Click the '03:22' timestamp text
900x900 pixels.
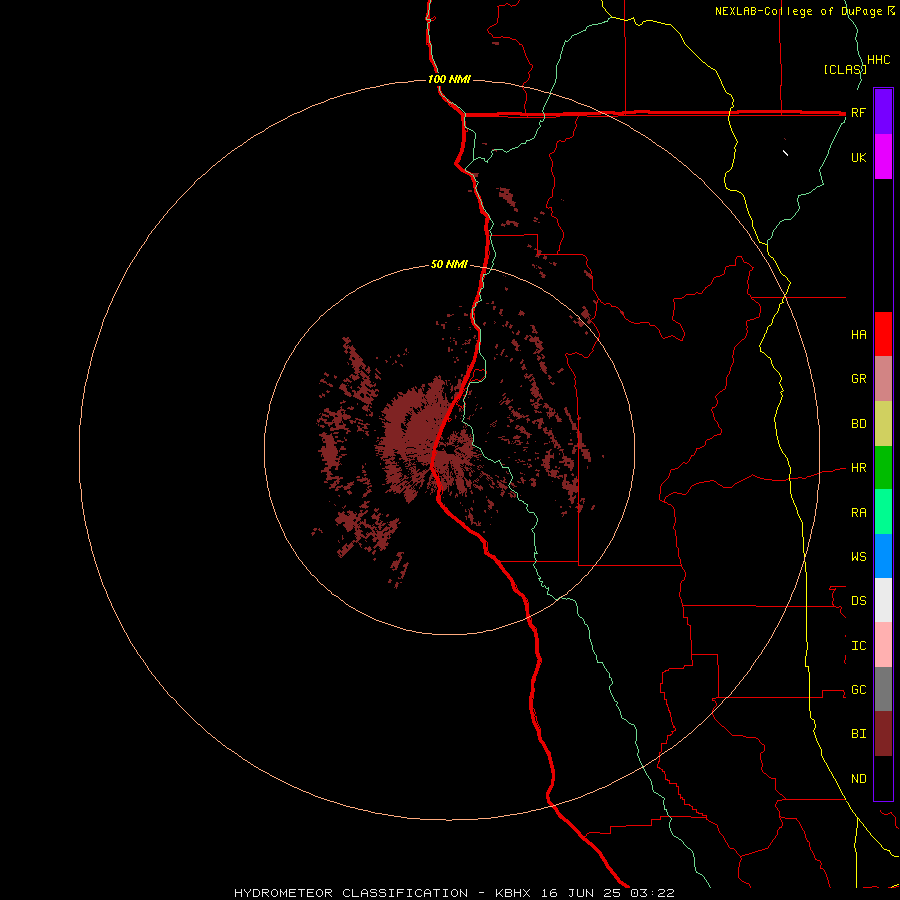(x=652, y=893)
